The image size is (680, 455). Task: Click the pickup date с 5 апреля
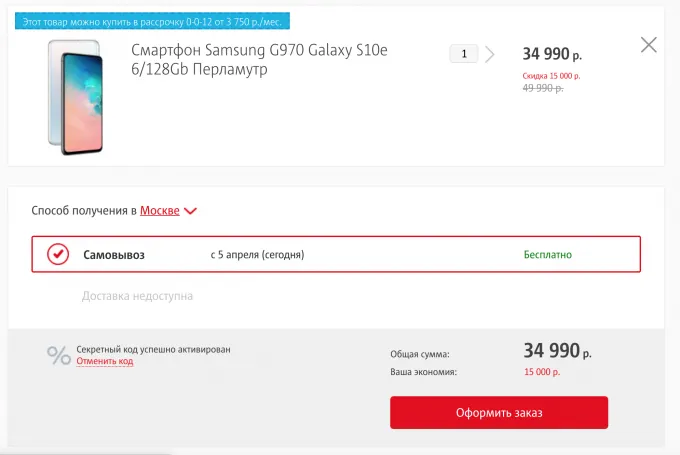[x=257, y=255]
